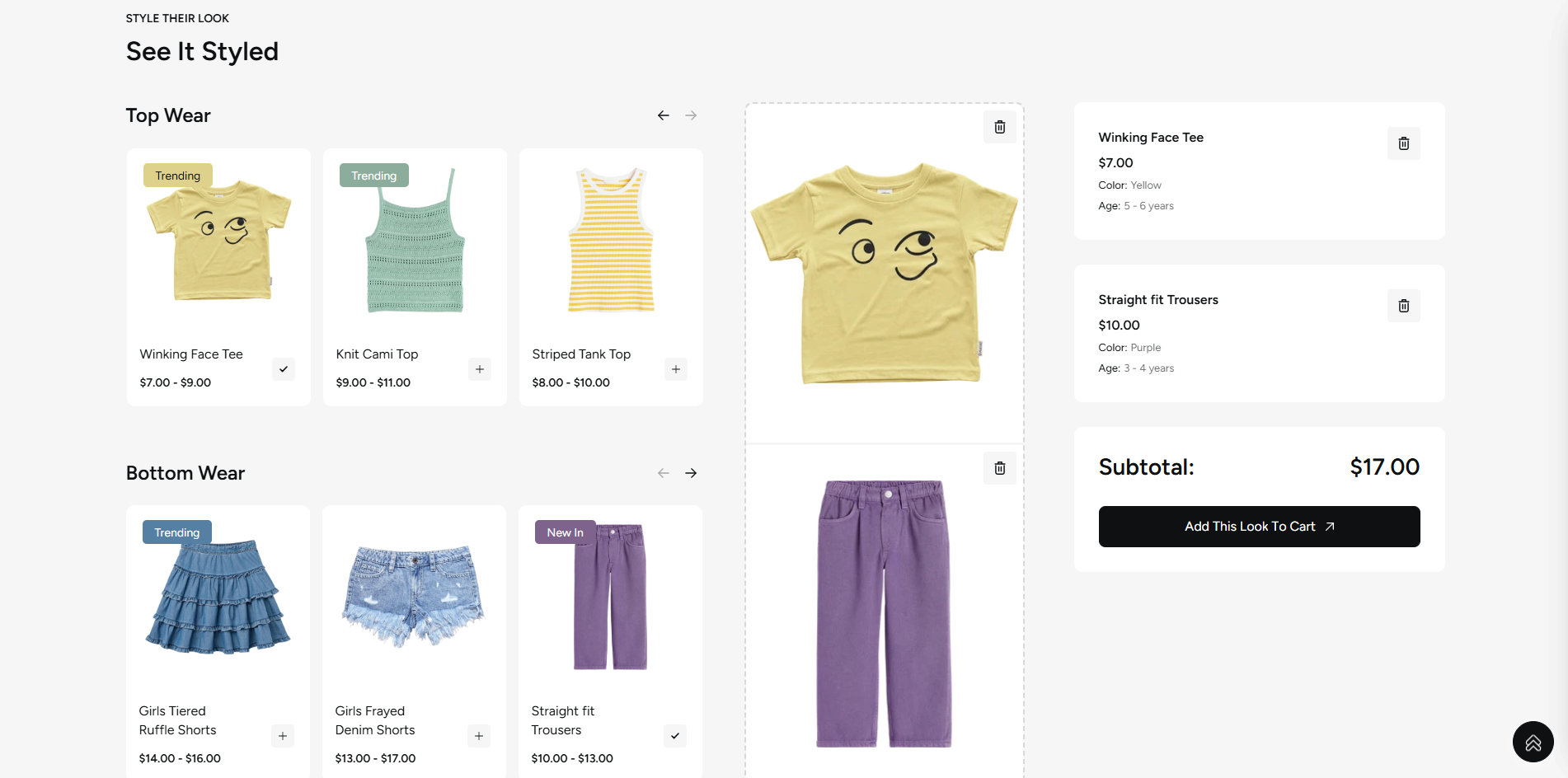Add Girls Tiered Ruffle Shorts with plus
Image resolution: width=1568 pixels, height=778 pixels.
pos(283,736)
